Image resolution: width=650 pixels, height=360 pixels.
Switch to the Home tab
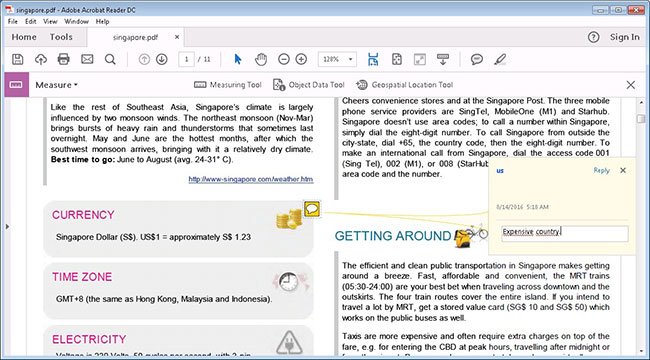click(24, 37)
